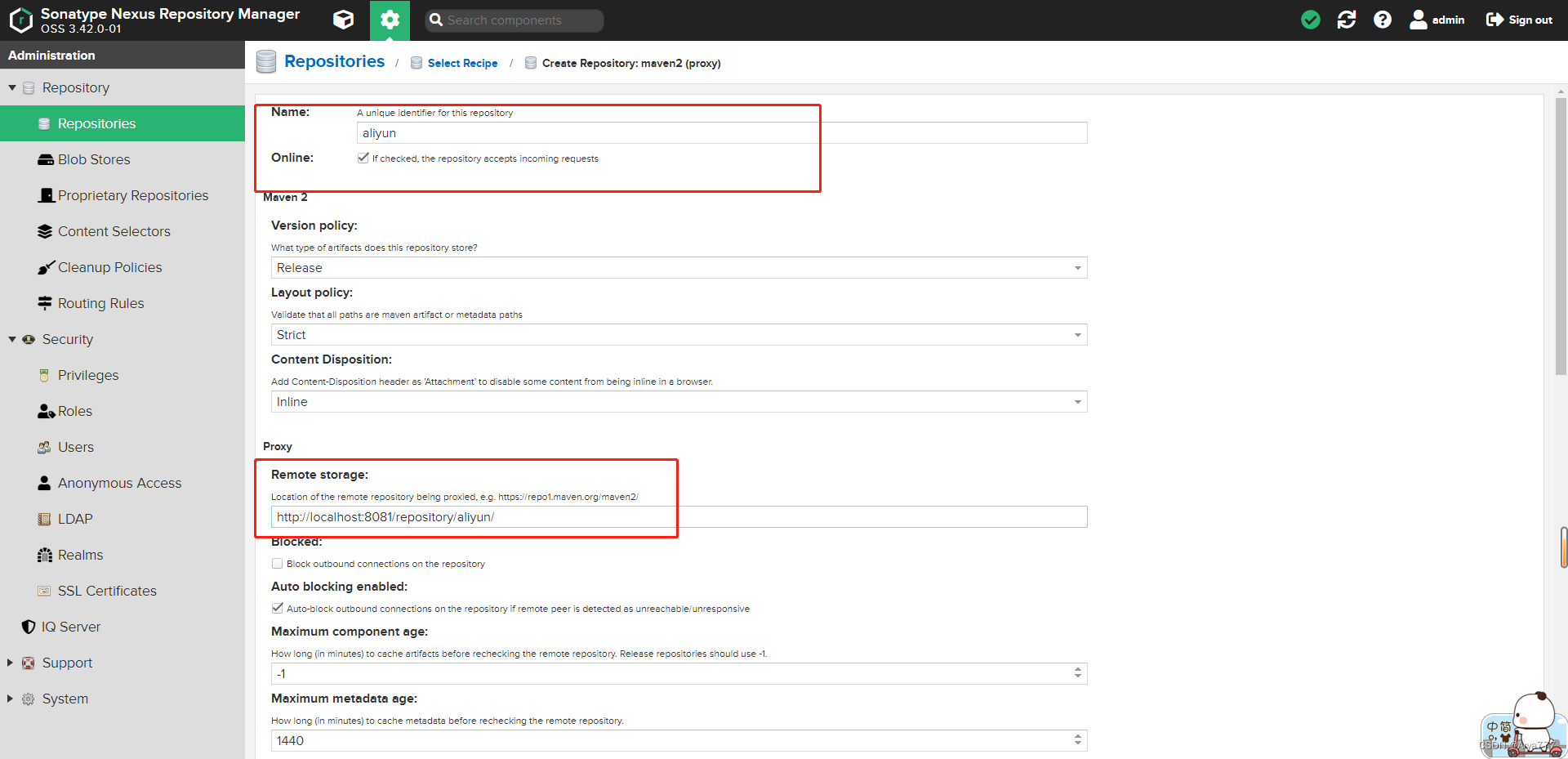Click the Privileges medal icon
Viewport: 1568px width, 759px height.
click(x=44, y=375)
